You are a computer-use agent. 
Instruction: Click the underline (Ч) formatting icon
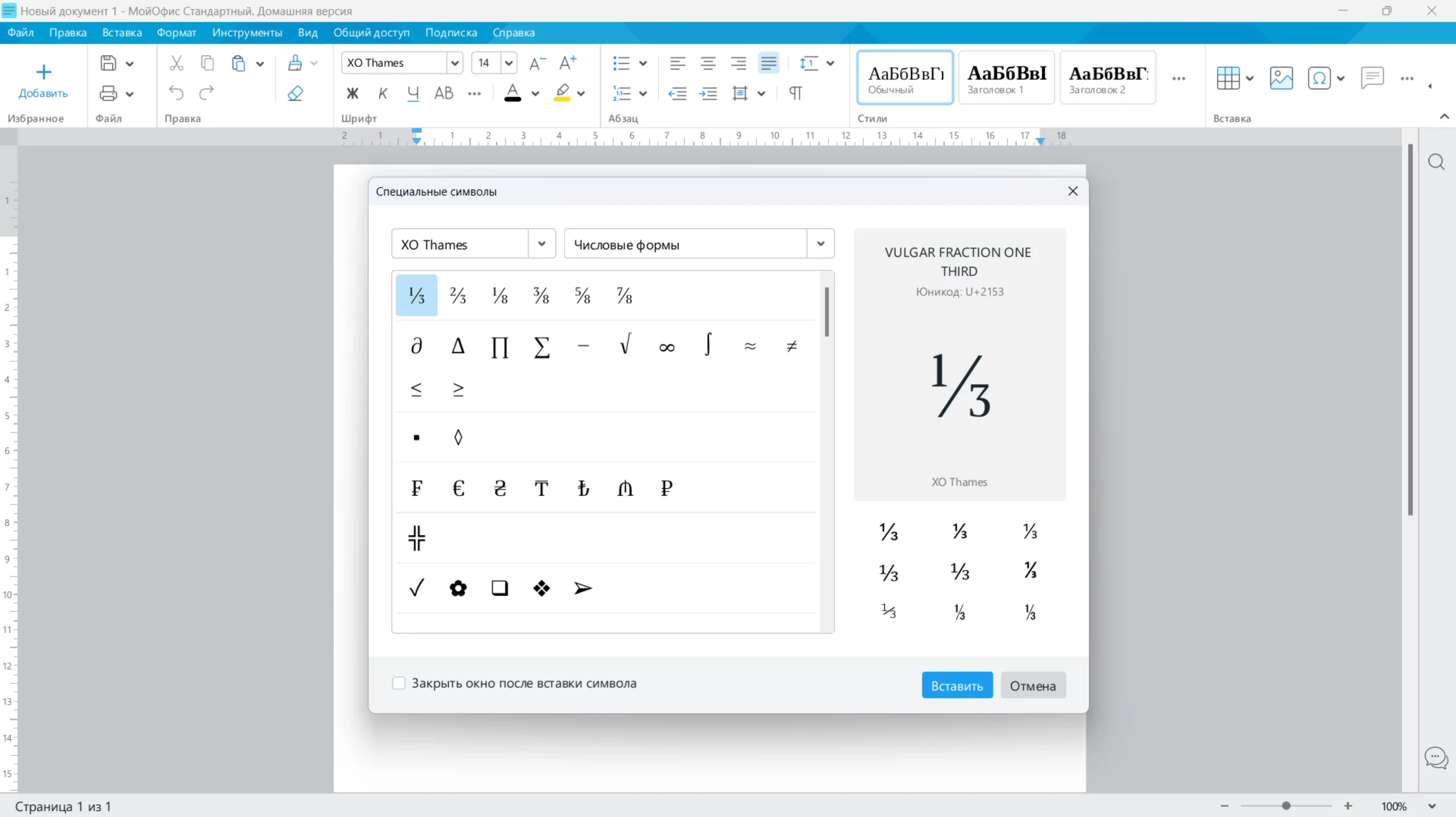(413, 93)
